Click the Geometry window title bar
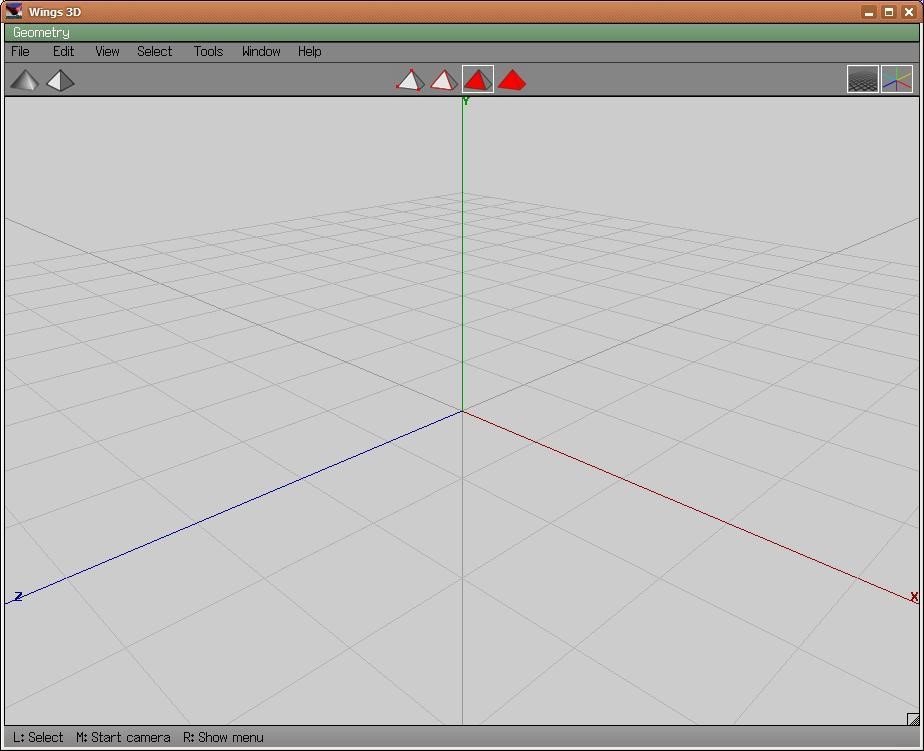 460,33
